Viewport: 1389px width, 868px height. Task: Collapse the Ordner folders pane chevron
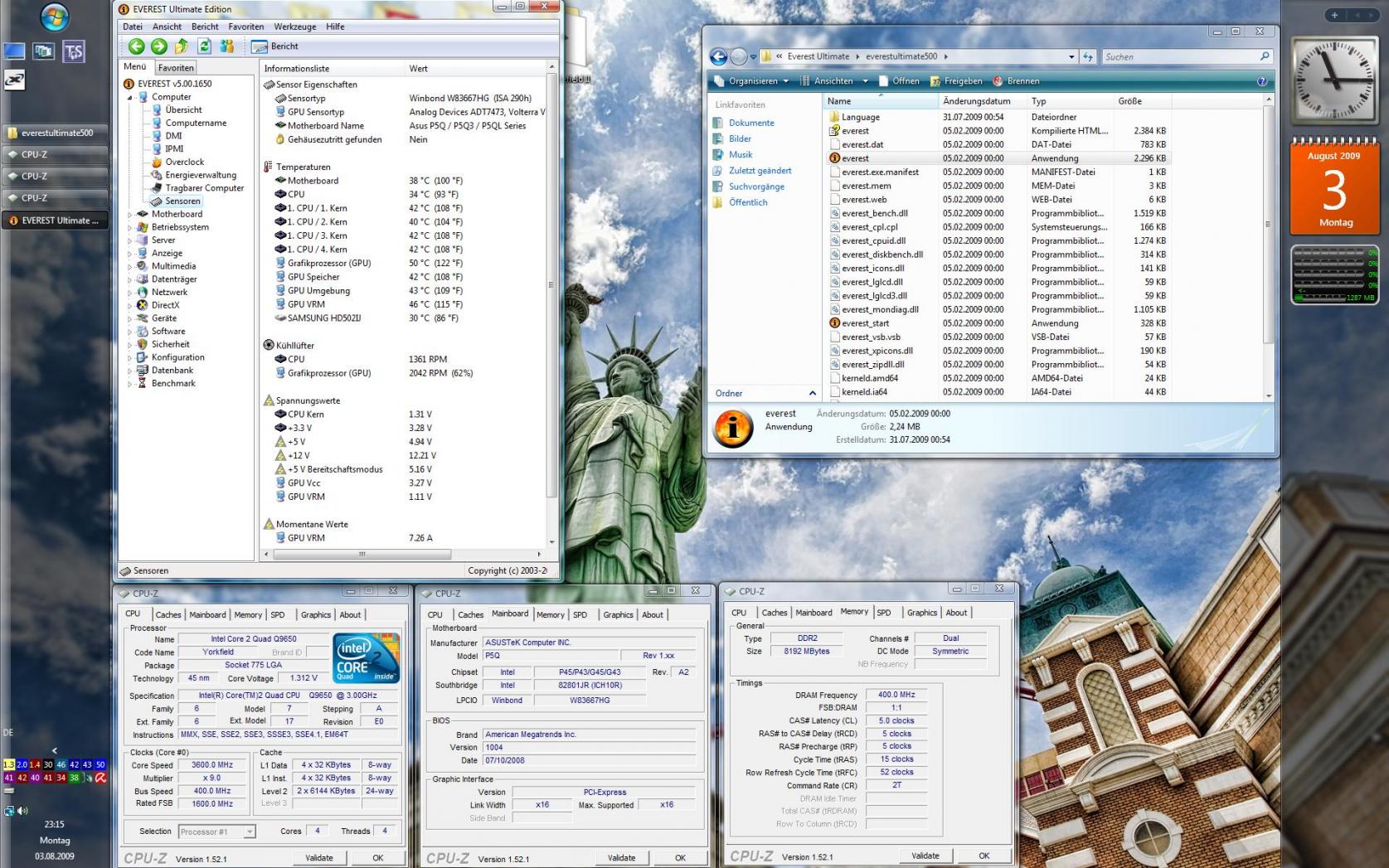[812, 393]
